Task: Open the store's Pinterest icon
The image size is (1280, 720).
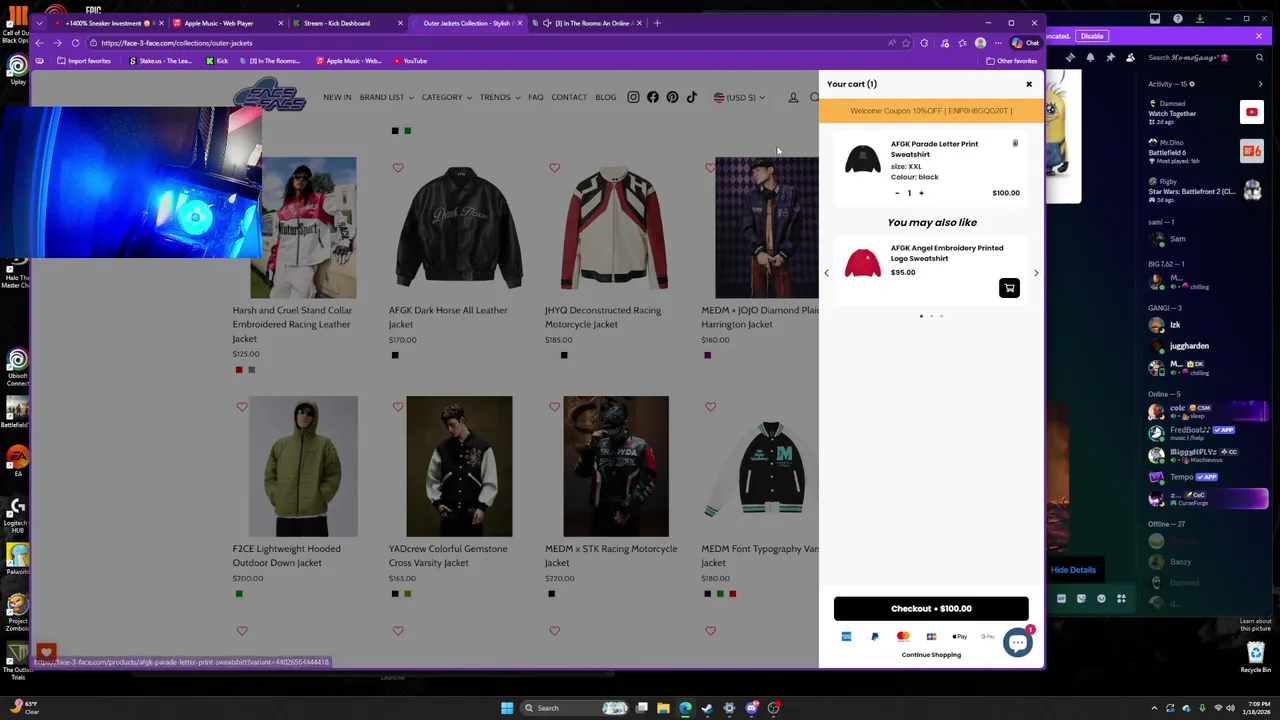Action: 672,97
